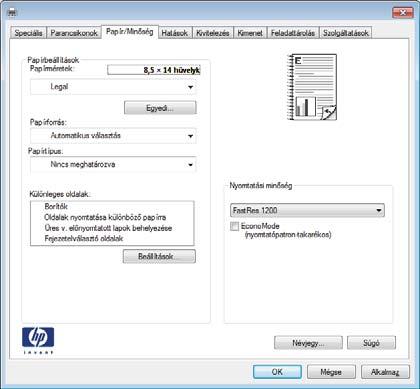The width and height of the screenshot is (420, 389).
Task: Open the Feladattárolás tab
Action: point(293,33)
